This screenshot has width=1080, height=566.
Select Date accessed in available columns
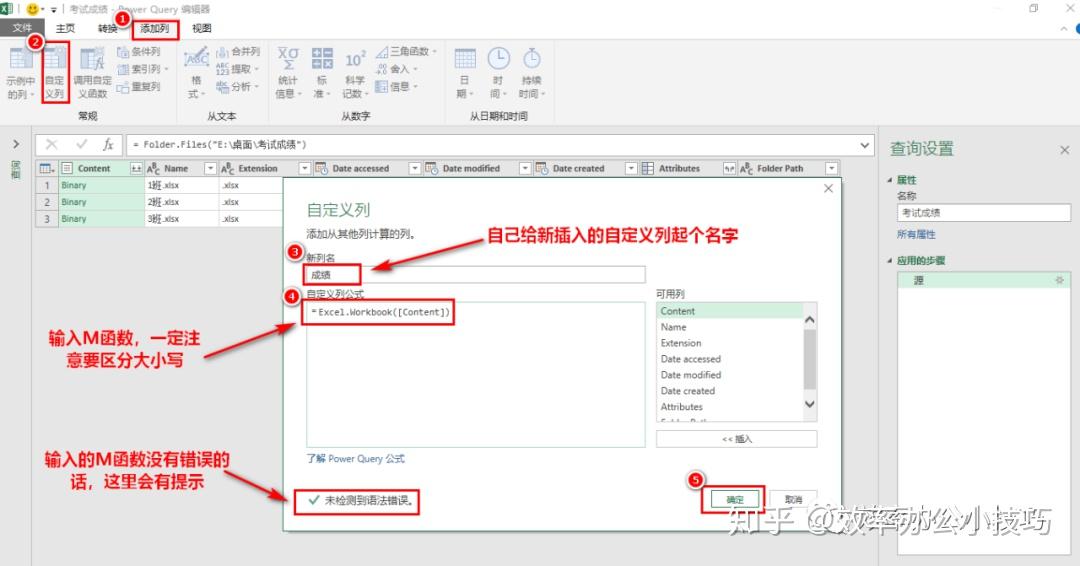pyautogui.click(x=730, y=359)
